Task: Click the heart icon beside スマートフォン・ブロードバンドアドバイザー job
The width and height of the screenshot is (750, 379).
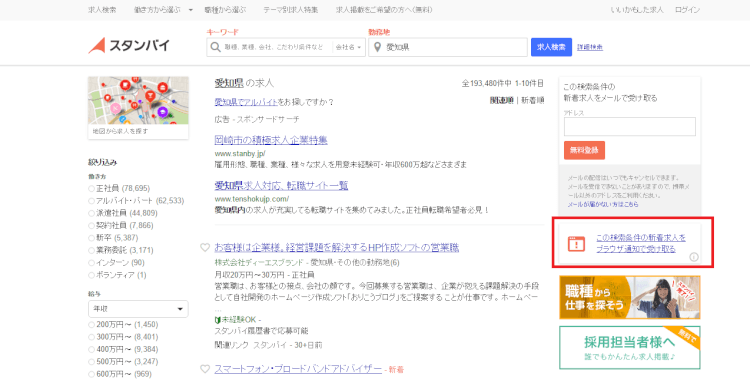Action: [205, 369]
